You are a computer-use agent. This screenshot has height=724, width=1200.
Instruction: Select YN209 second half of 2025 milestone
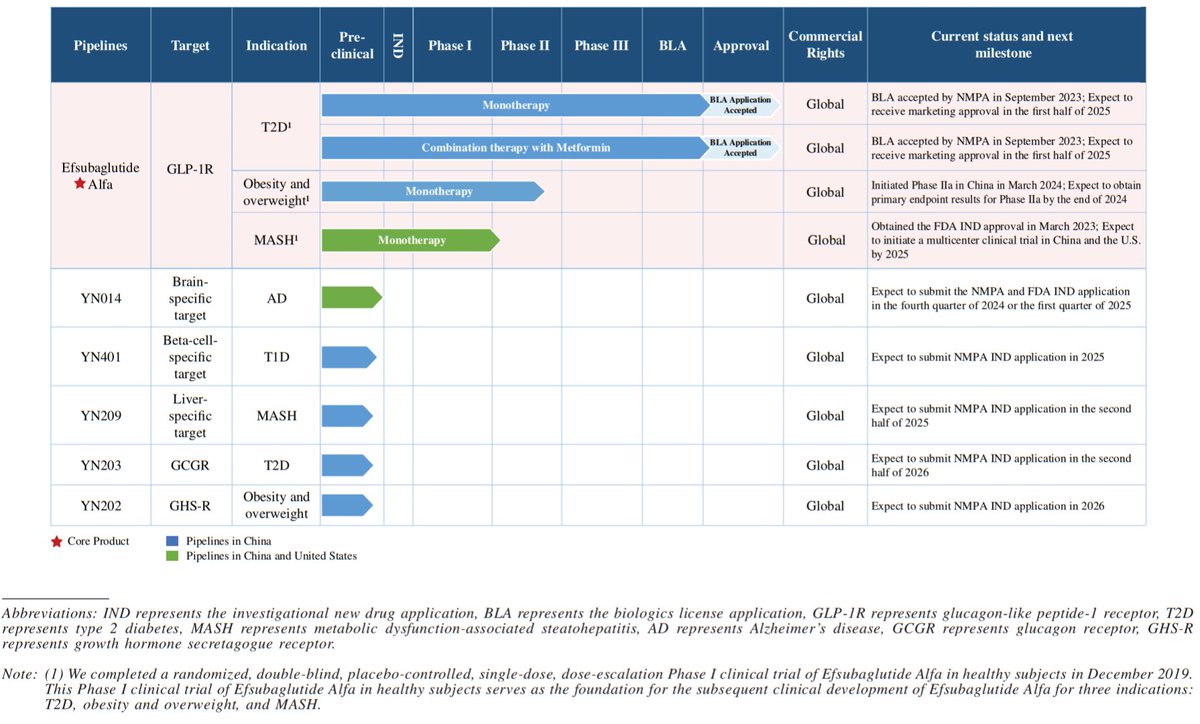tap(1002, 416)
